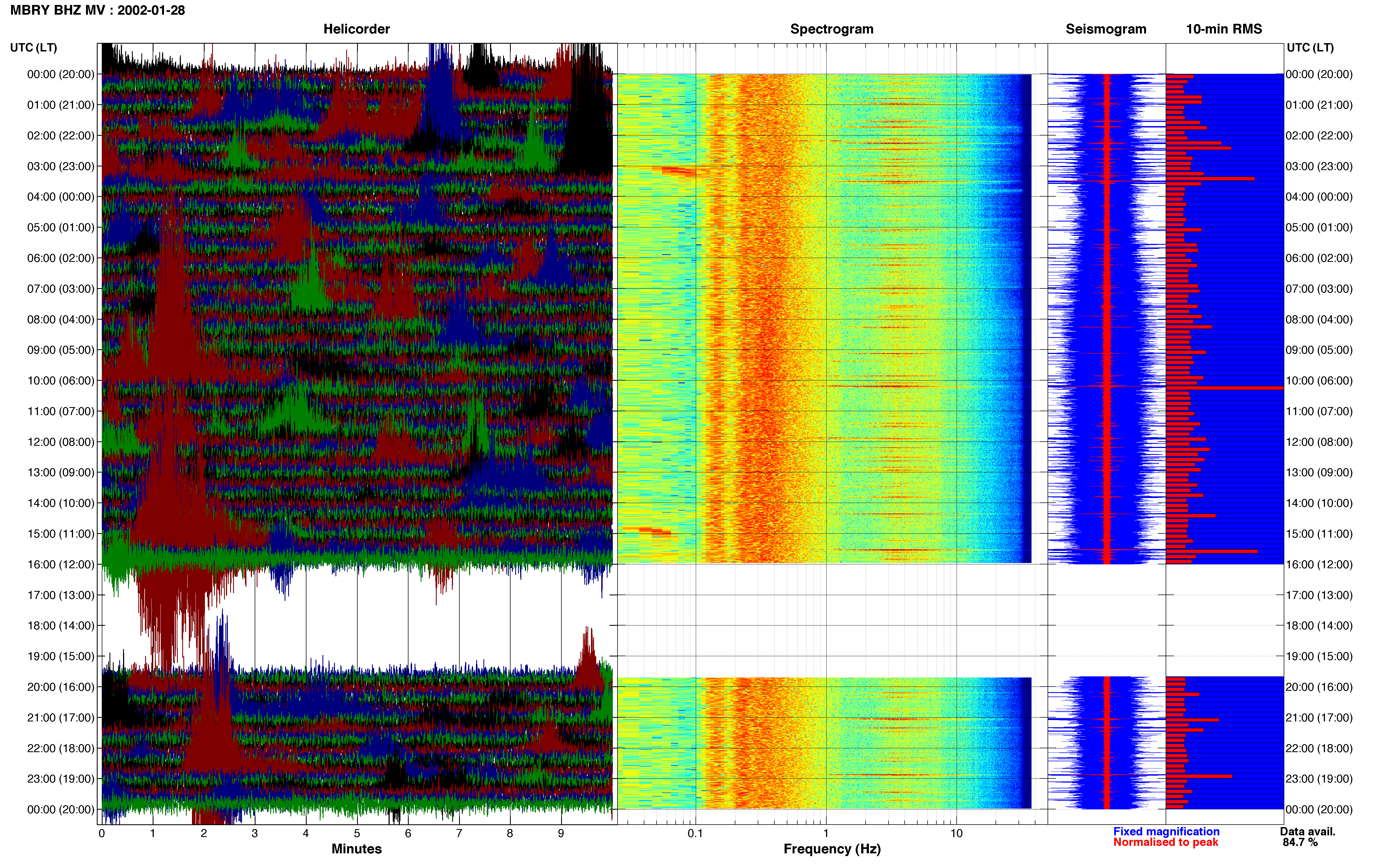Click the left '00:00 (20:00)' label at the top
Image resolution: width=1388 pixels, height=868 pixels.
pos(61,74)
